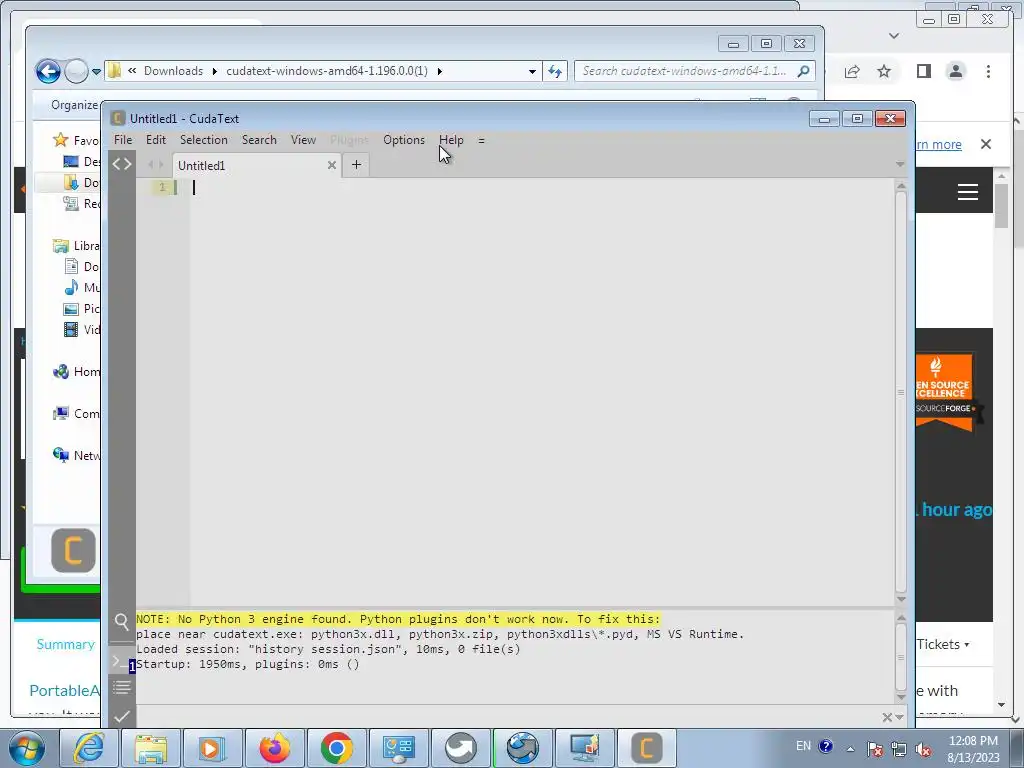Open the SourceForge hamburger menu

point(967,192)
